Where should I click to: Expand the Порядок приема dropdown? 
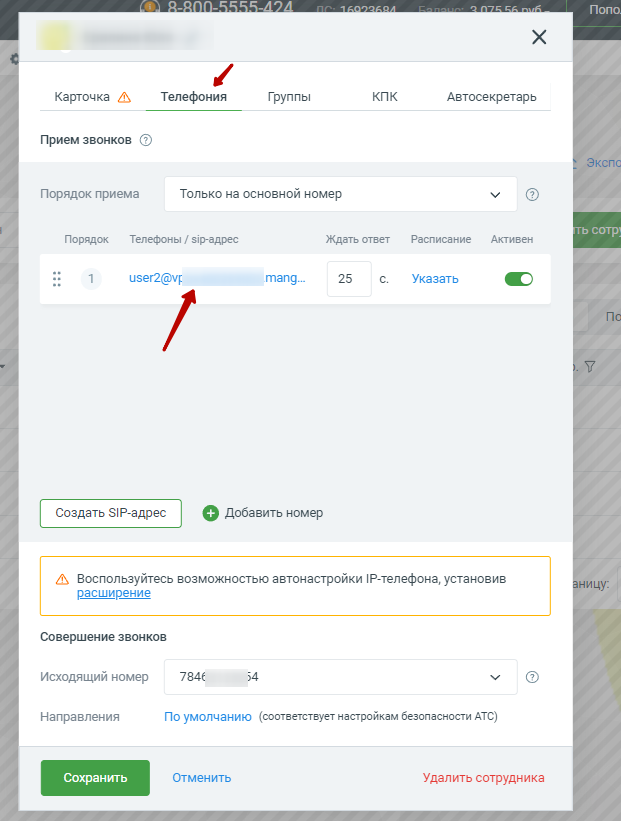[340, 194]
